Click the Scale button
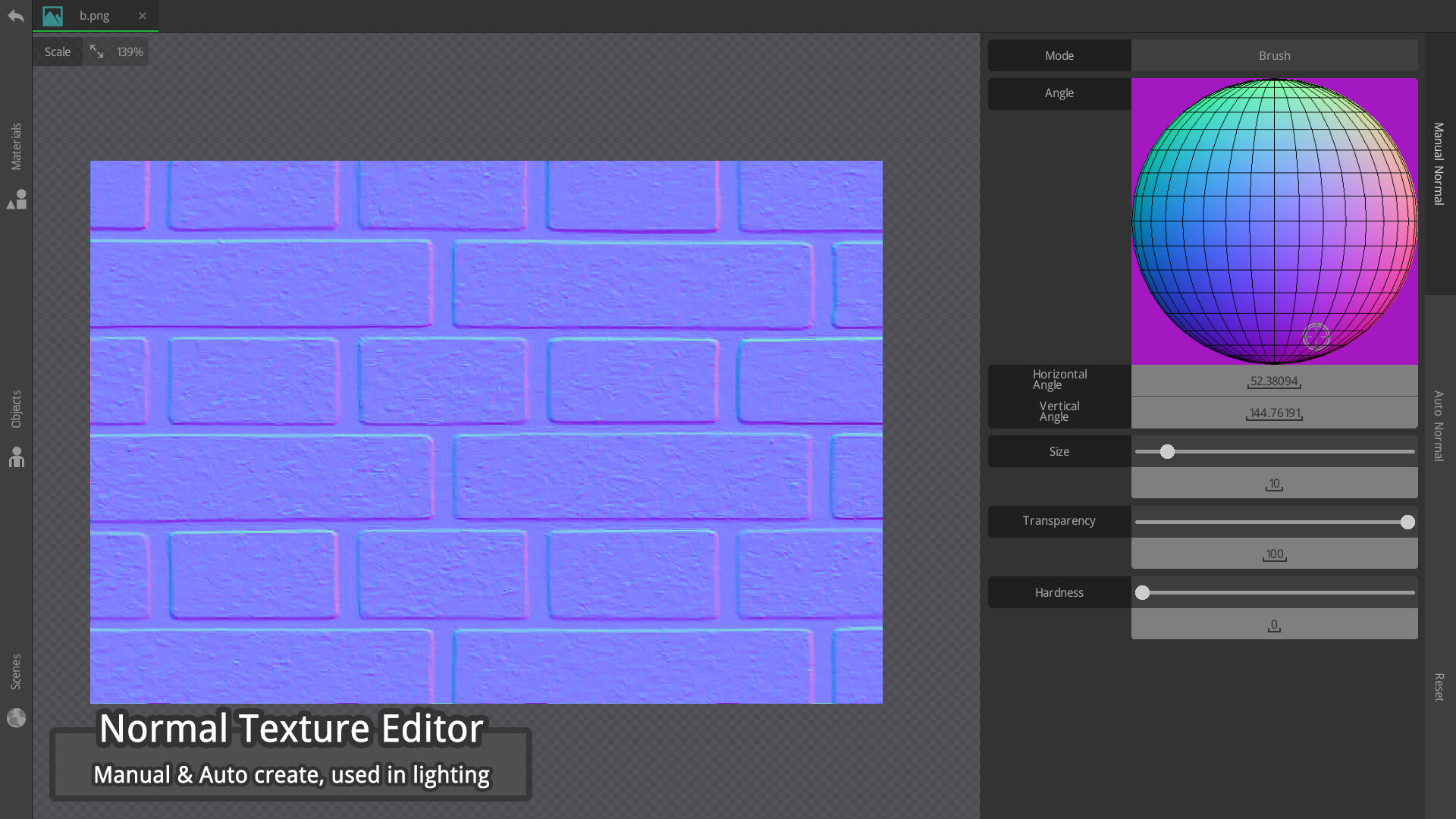The width and height of the screenshot is (1456, 819). [57, 51]
